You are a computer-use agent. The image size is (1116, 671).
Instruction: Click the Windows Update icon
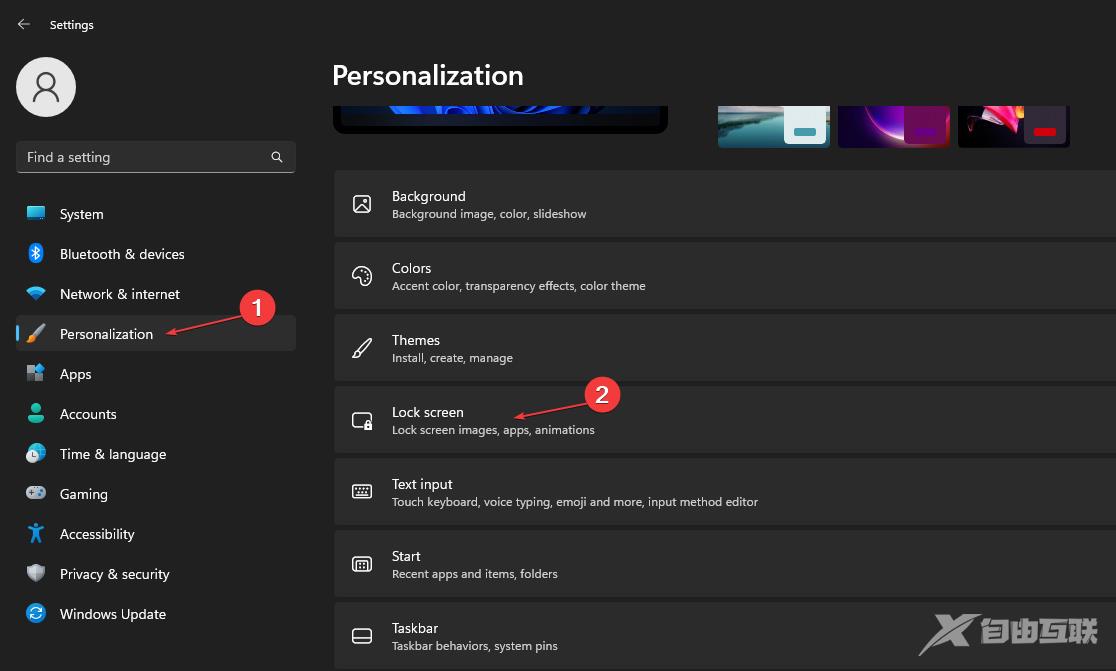click(x=36, y=614)
